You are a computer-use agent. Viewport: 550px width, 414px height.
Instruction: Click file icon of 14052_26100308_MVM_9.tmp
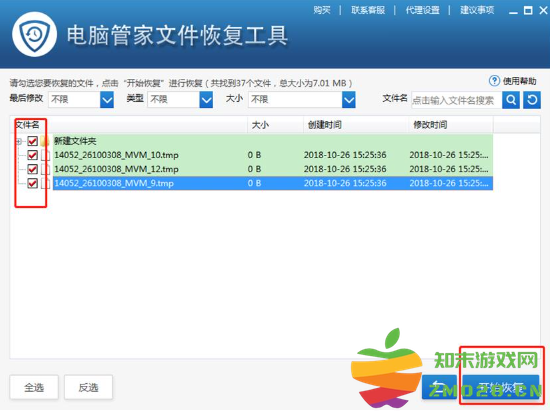pos(45,183)
